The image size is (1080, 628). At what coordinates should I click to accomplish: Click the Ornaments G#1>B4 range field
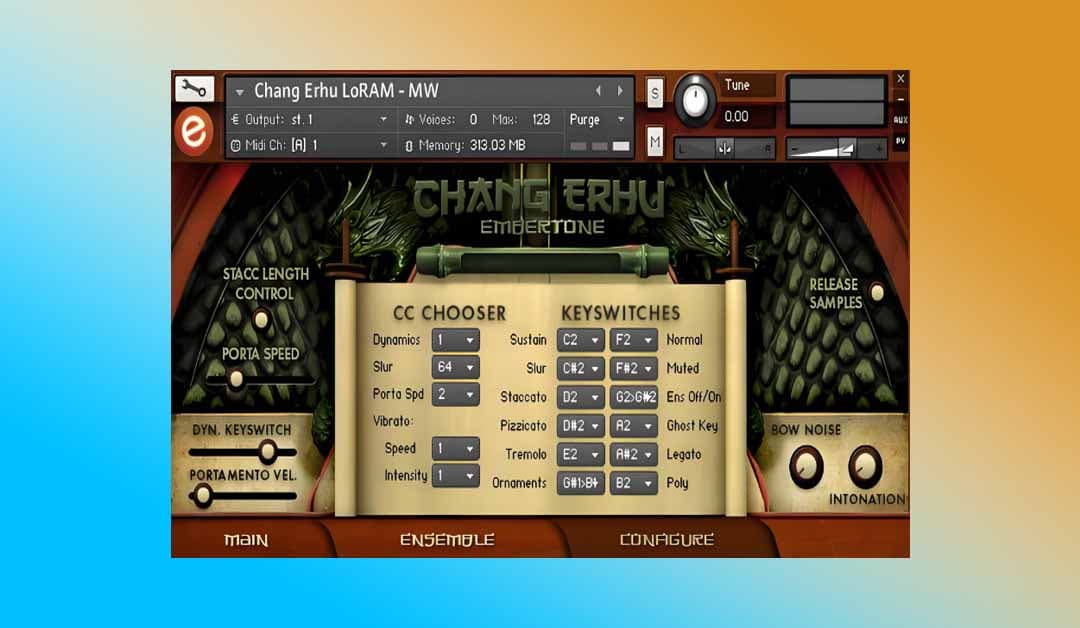click(x=580, y=483)
